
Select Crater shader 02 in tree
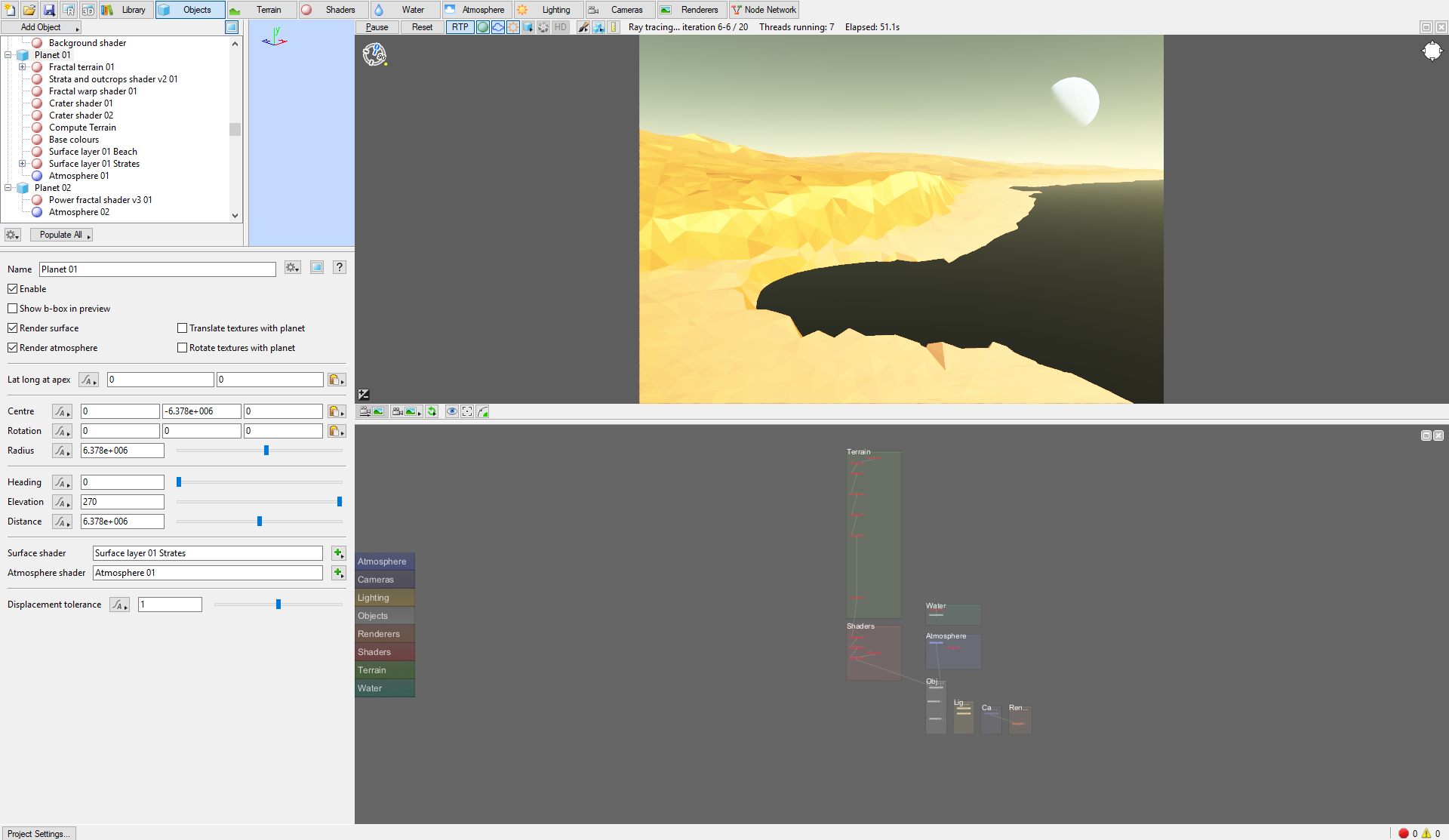(81, 115)
